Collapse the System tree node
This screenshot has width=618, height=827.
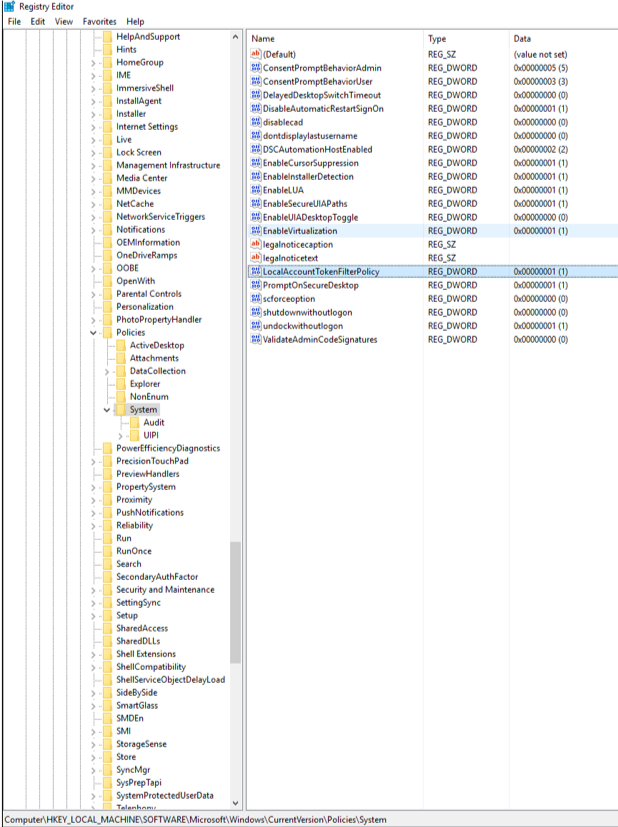[x=107, y=410]
